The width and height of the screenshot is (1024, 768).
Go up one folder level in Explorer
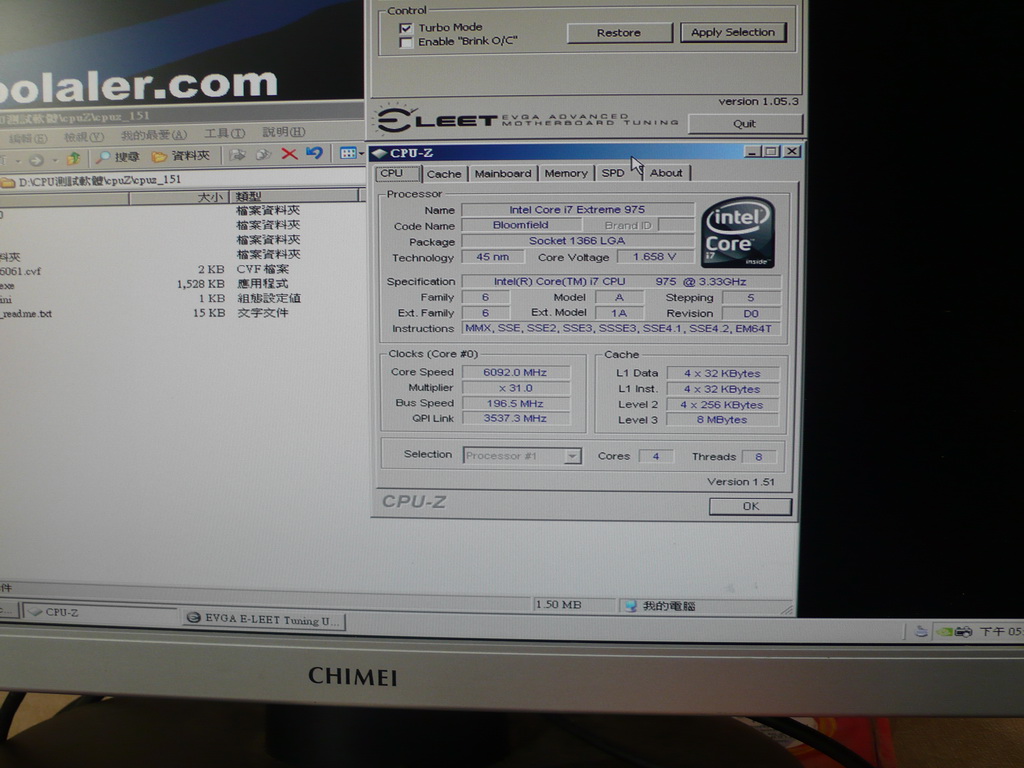click(x=73, y=158)
